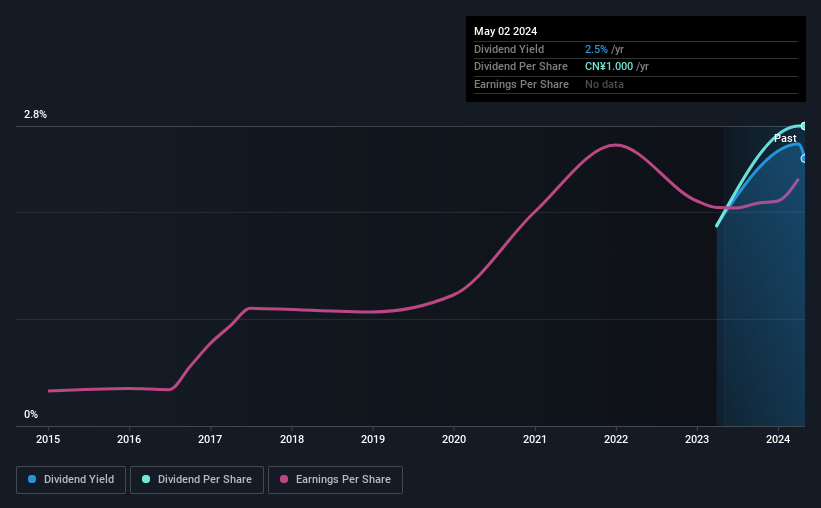The image size is (821, 508).
Task: Click the 0% y-axis label
Action: point(31,414)
